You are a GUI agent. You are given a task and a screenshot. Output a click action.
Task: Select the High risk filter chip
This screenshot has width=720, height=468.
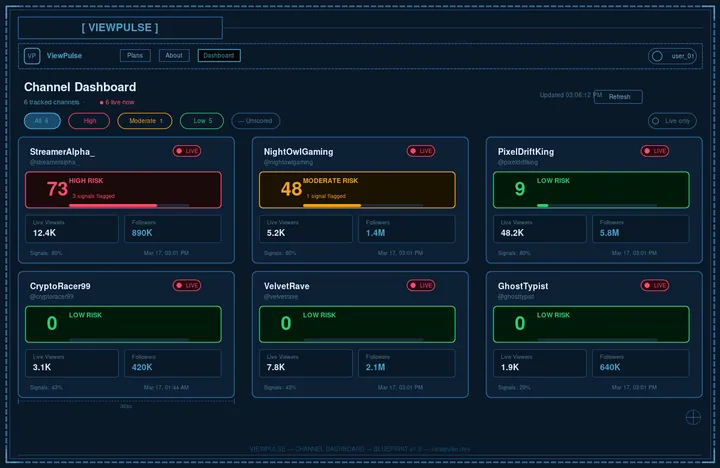click(x=90, y=121)
